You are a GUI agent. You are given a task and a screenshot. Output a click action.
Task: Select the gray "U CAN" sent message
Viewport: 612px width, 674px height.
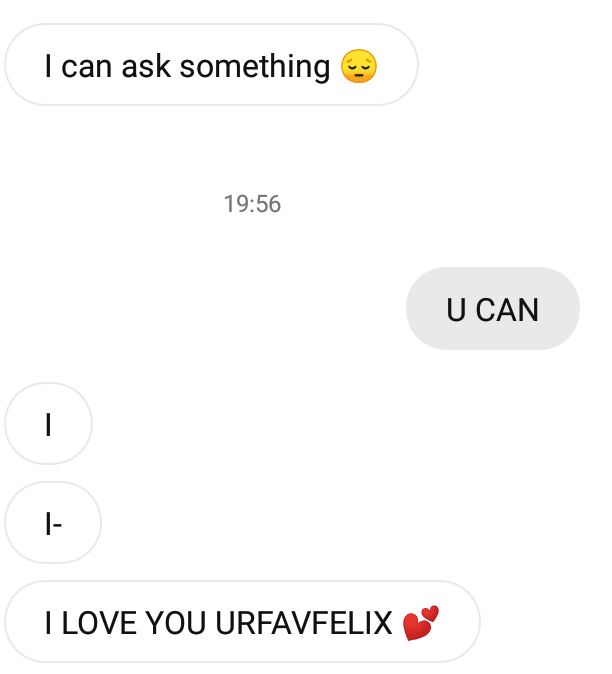(493, 309)
